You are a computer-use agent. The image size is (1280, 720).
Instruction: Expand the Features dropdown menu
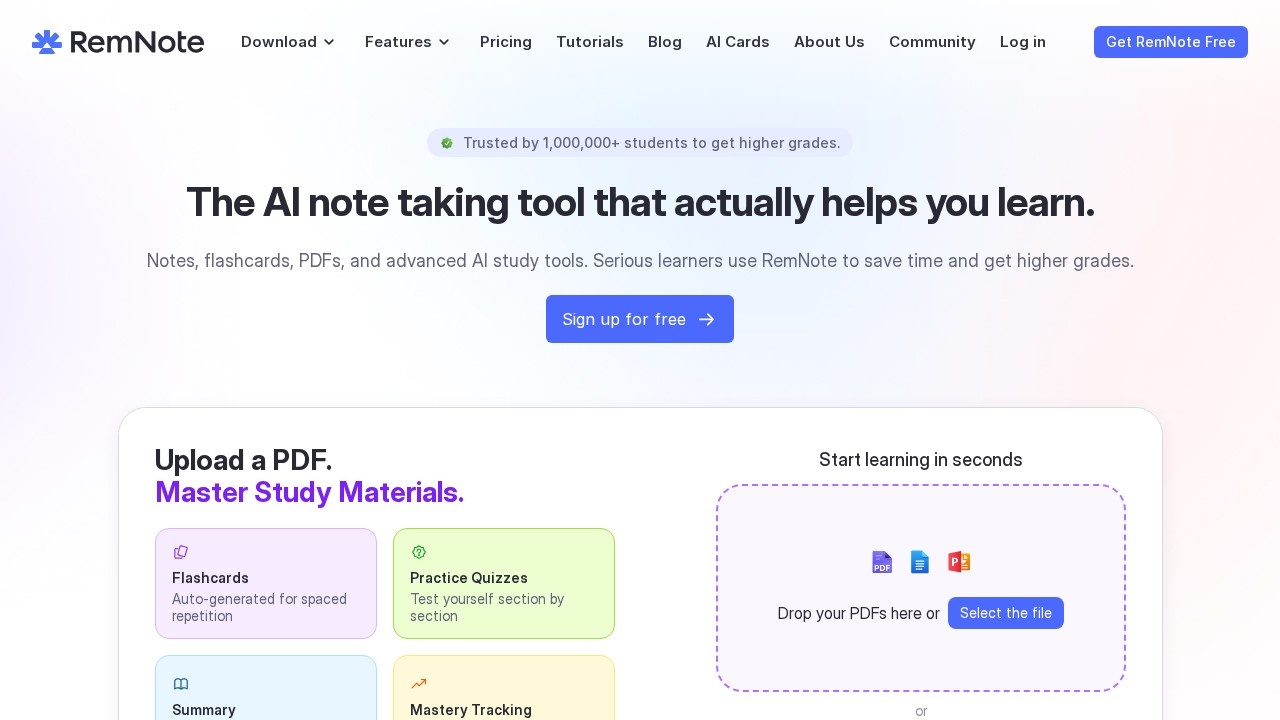click(x=408, y=42)
